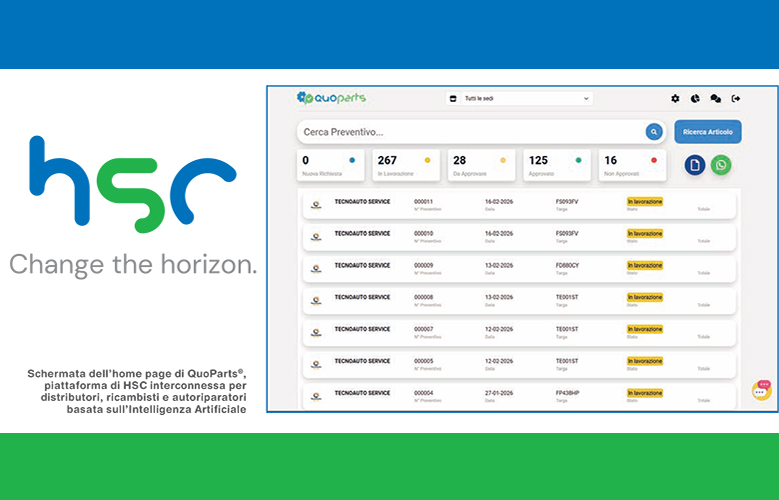This screenshot has height=500, width=779.
Task: Click the In lavorazione badge of quote 000007
Action: pos(645,329)
